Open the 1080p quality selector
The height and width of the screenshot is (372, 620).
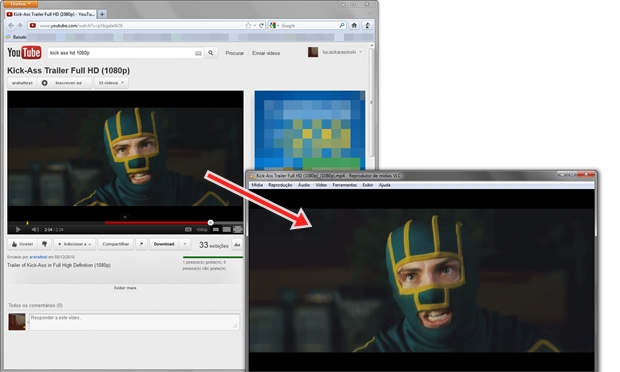pos(202,230)
